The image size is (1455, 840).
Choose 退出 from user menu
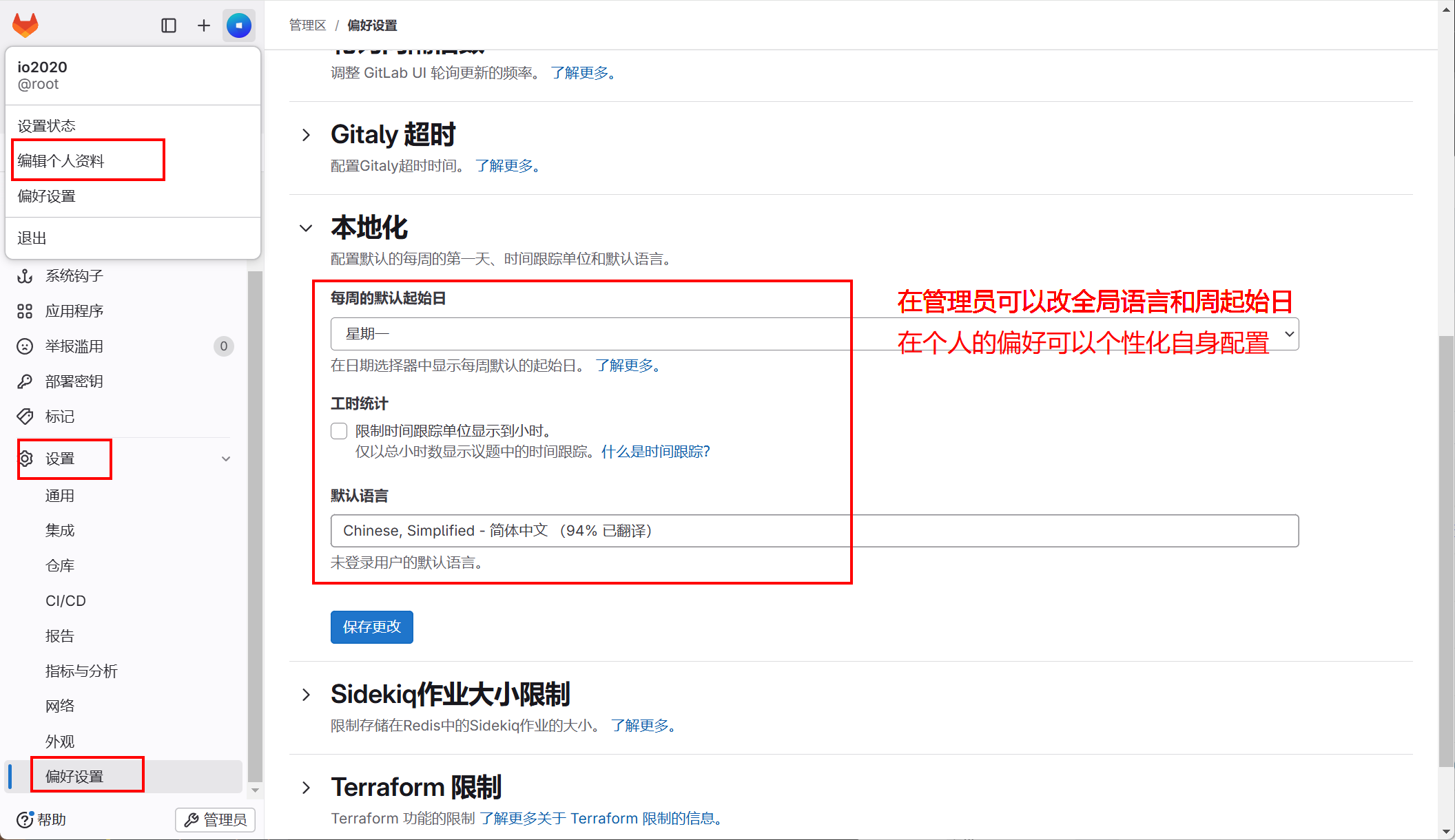click(32, 238)
